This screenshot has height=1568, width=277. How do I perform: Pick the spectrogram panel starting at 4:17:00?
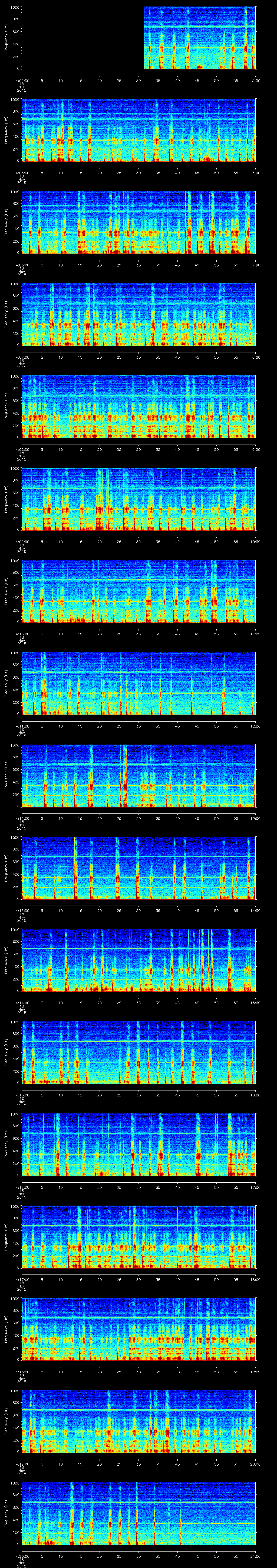[139, 1237]
